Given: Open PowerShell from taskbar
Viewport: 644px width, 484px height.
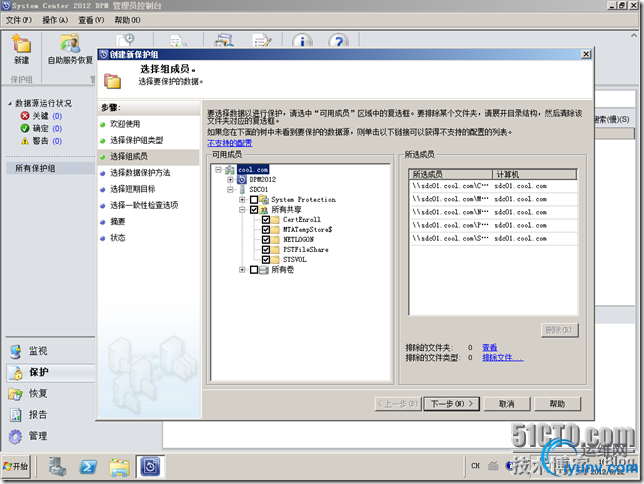Looking at the screenshot, I should (88, 467).
